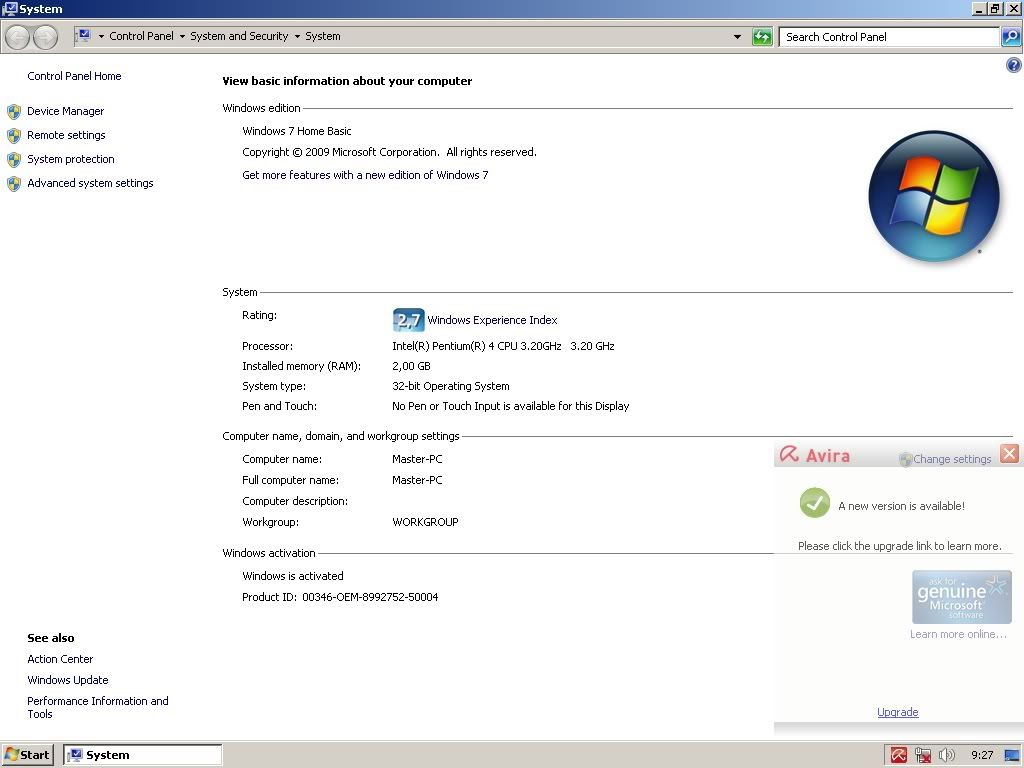The height and width of the screenshot is (768, 1024).
Task: Expand the dropdown after System and Security
Action: click(x=297, y=37)
